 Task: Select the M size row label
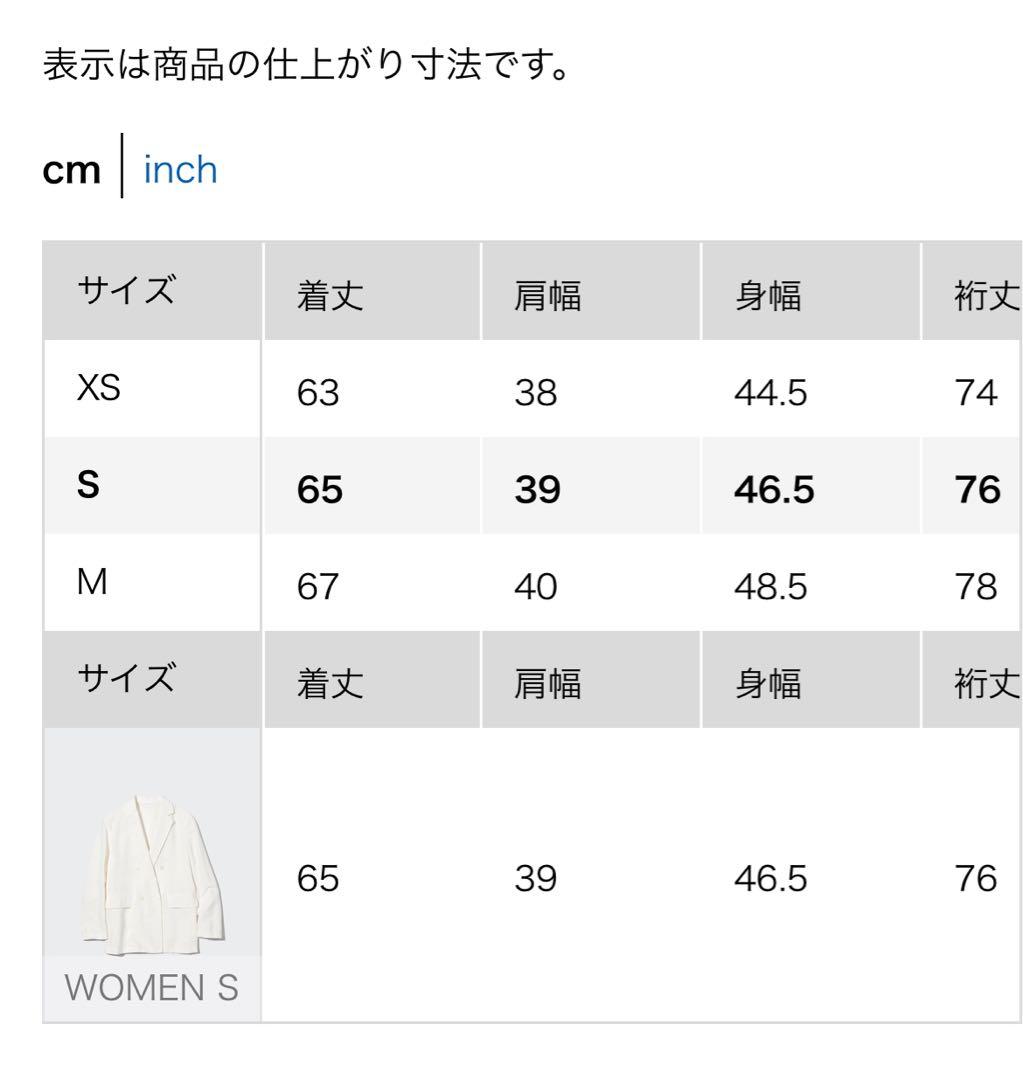pyautogui.click(x=92, y=582)
